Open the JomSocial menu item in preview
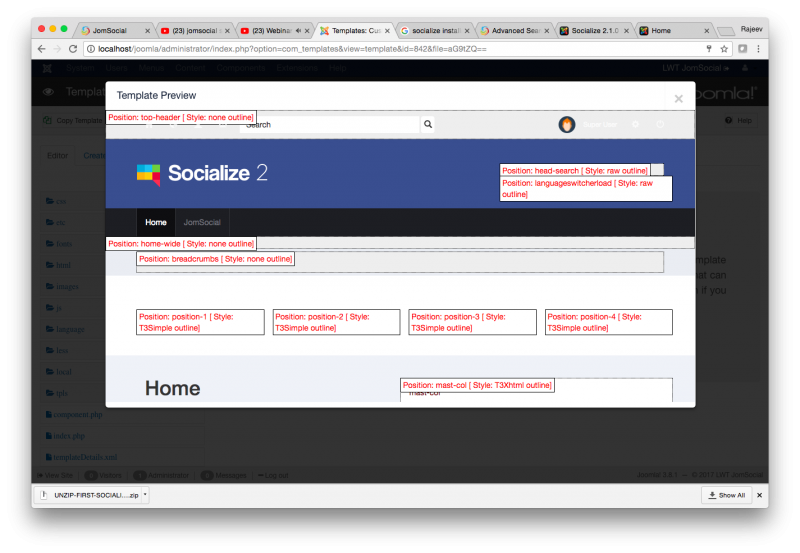800x553 pixels. pyautogui.click(x=202, y=222)
